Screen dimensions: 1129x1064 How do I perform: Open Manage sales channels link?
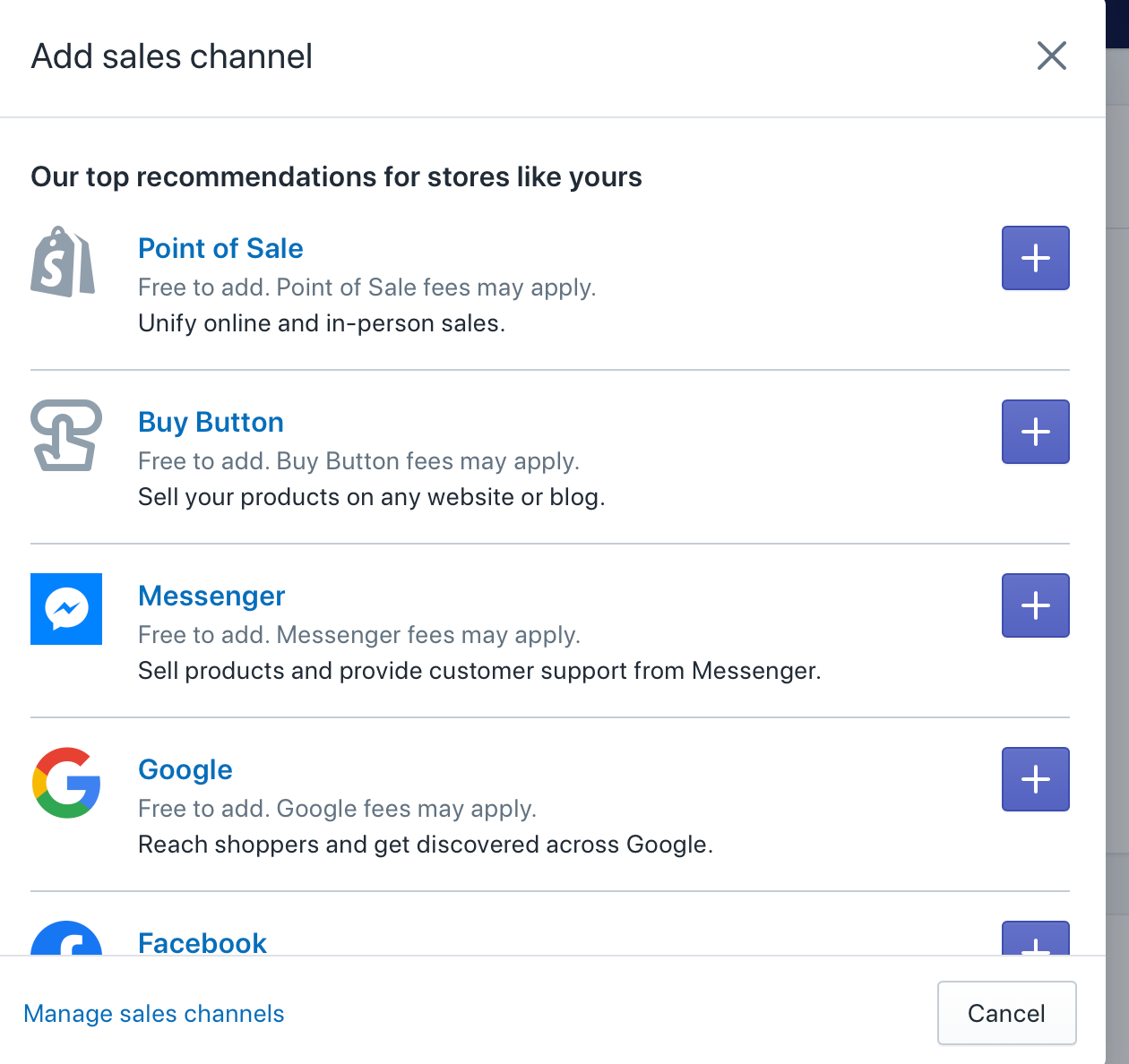point(154,1013)
